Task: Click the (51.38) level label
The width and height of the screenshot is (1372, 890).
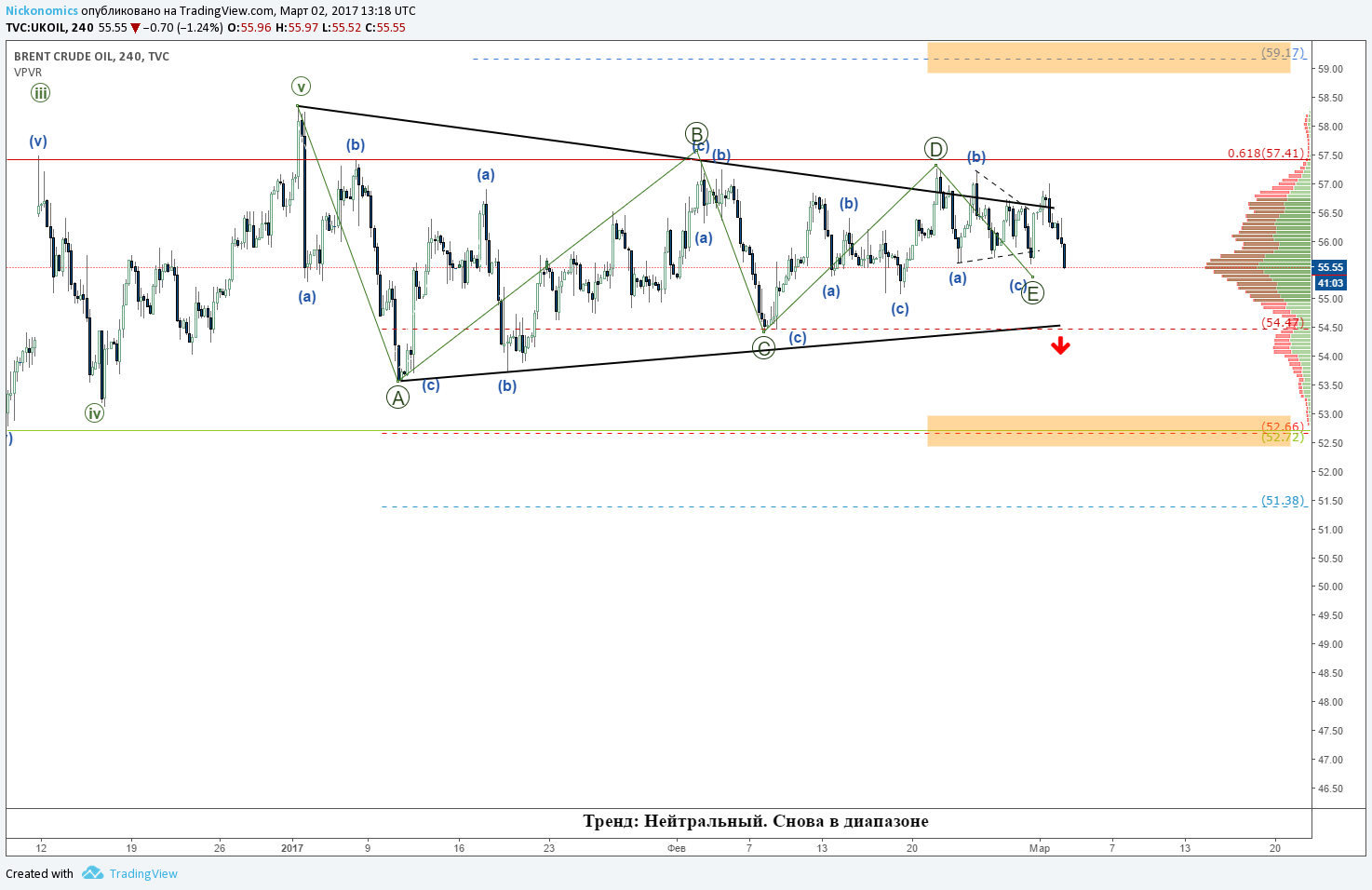Action: (1283, 501)
